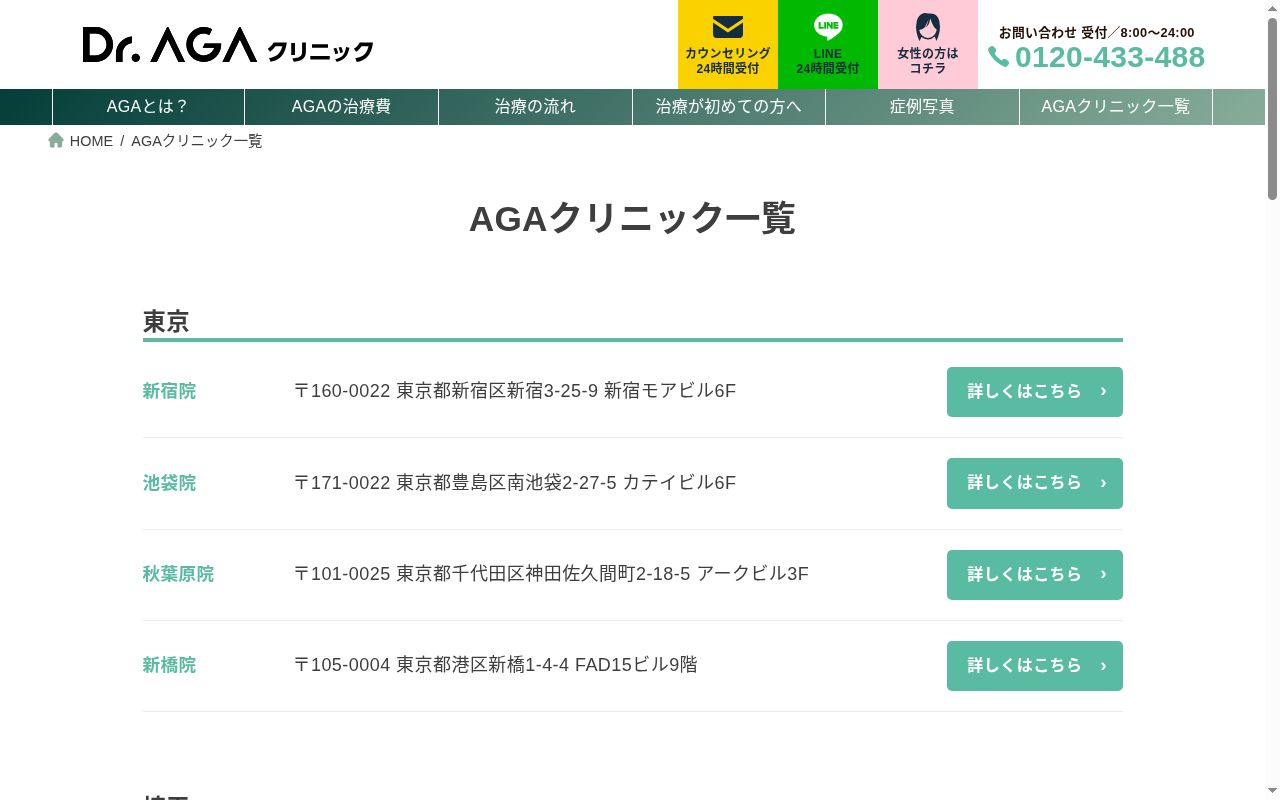Open the 新宿院 clinic link
This screenshot has width=1280, height=800.
pyautogui.click(x=169, y=391)
